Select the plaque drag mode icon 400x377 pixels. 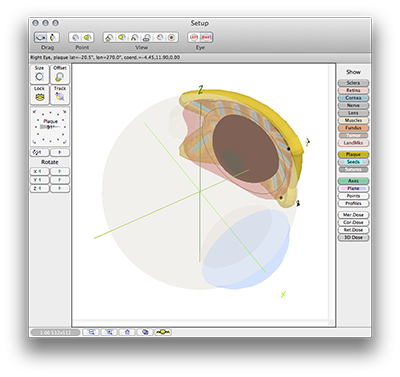click(x=54, y=37)
